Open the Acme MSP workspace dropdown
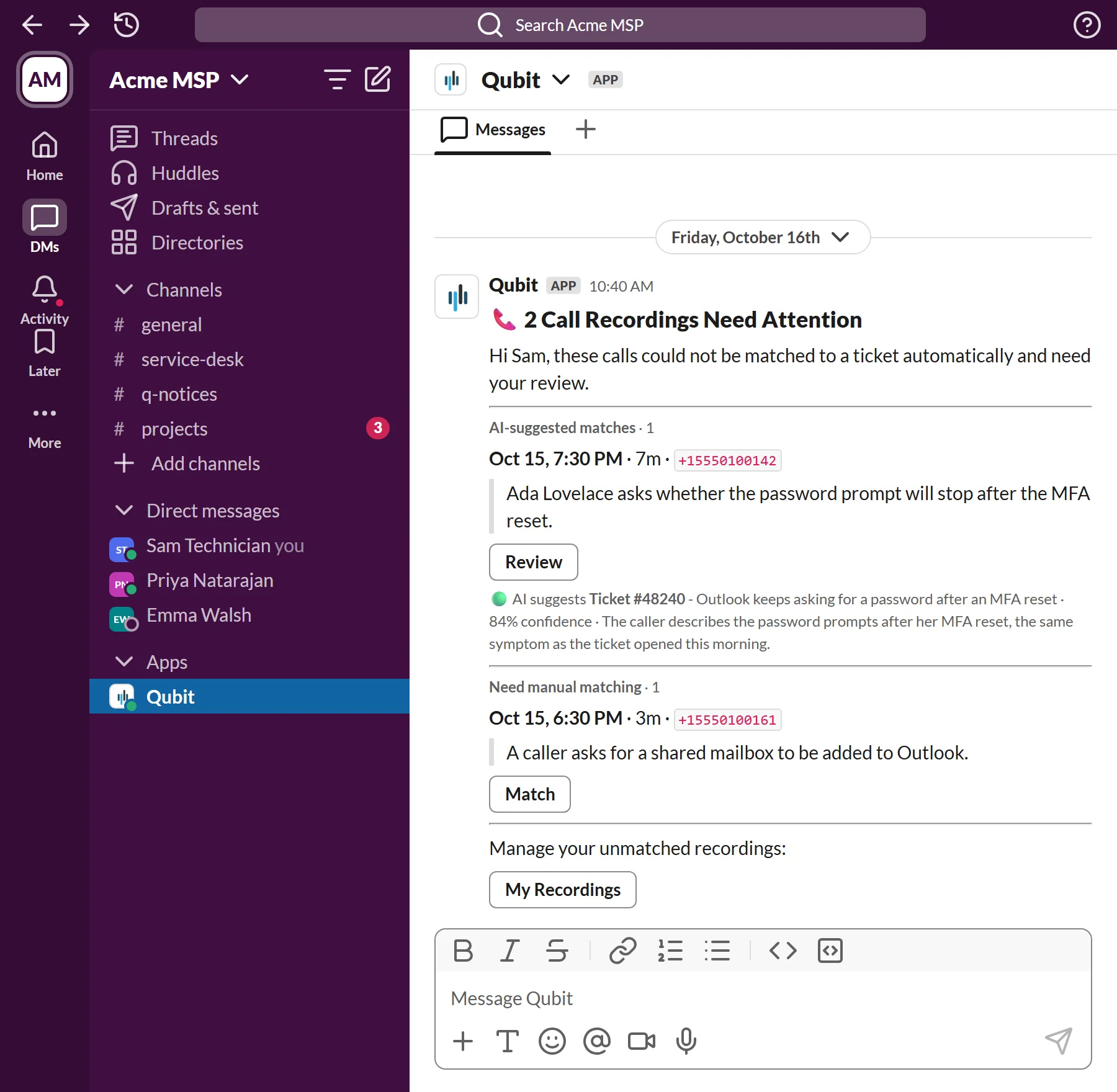This screenshot has width=1117, height=1092. [179, 80]
